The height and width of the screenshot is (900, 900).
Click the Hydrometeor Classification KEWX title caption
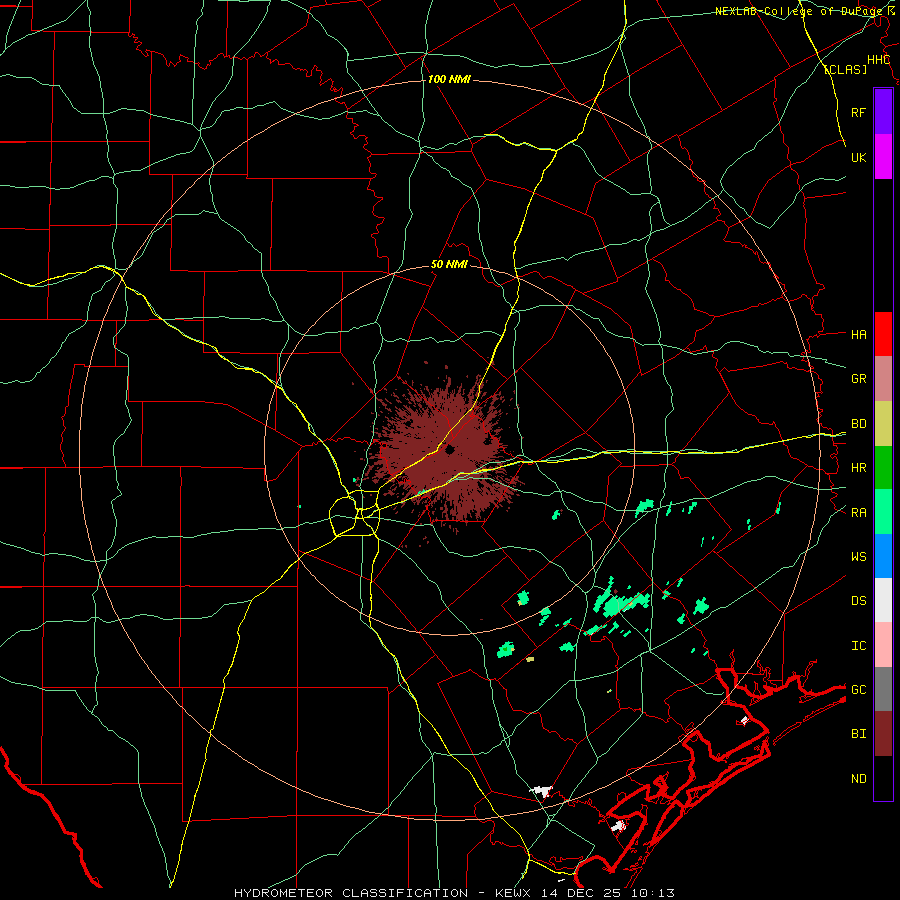[x=454, y=893]
